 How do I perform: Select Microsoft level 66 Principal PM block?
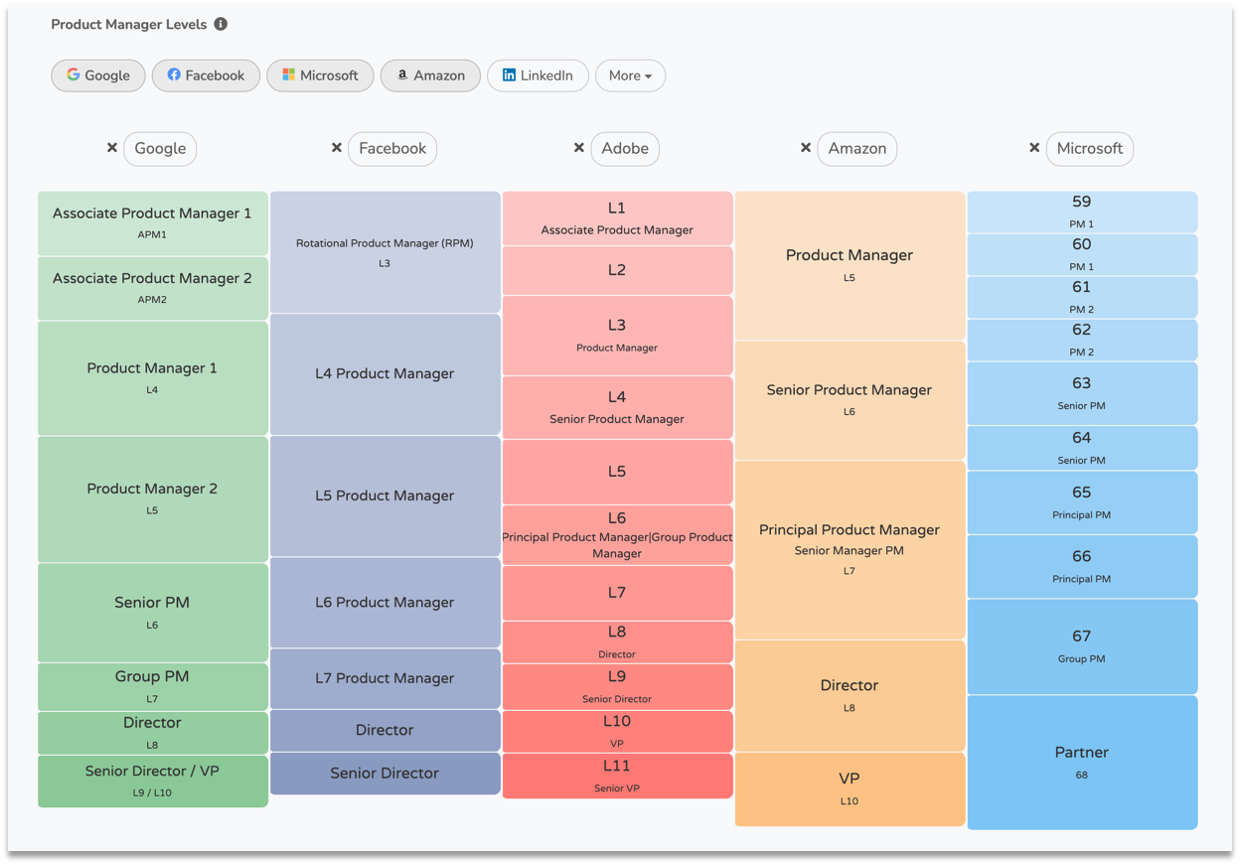1082,567
